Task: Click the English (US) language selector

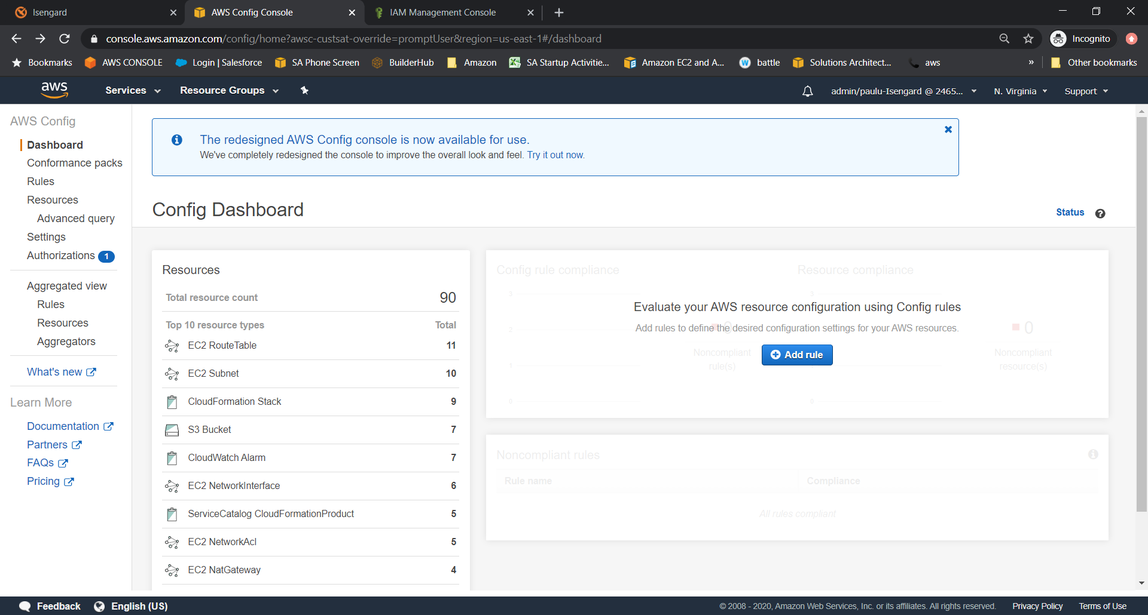Action: click(x=139, y=606)
